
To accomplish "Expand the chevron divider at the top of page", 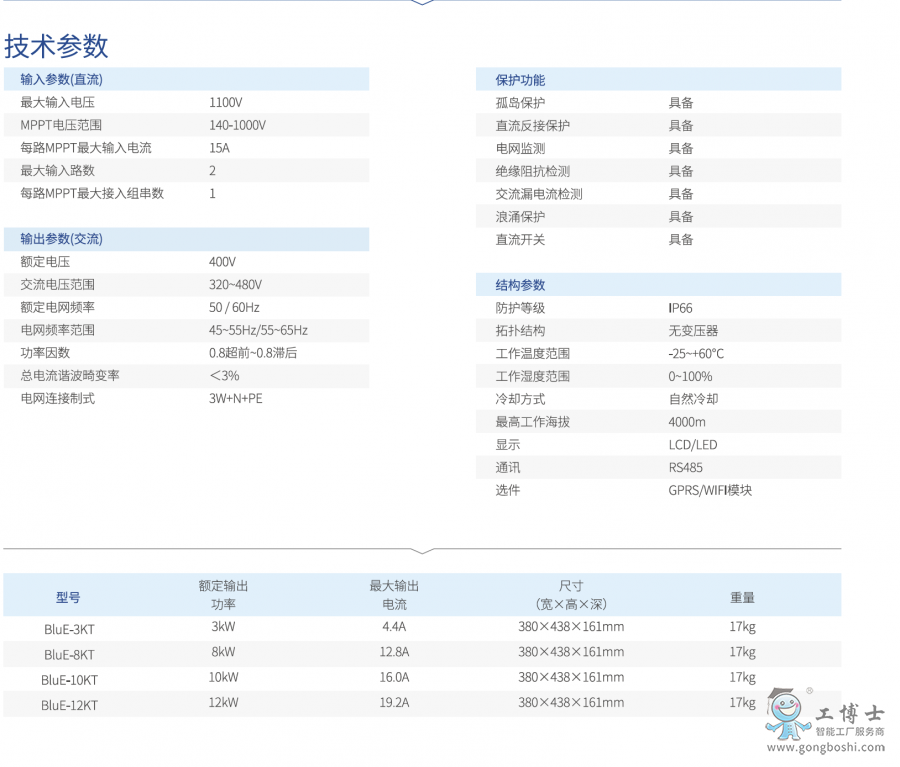I will pyautogui.click(x=424, y=3).
